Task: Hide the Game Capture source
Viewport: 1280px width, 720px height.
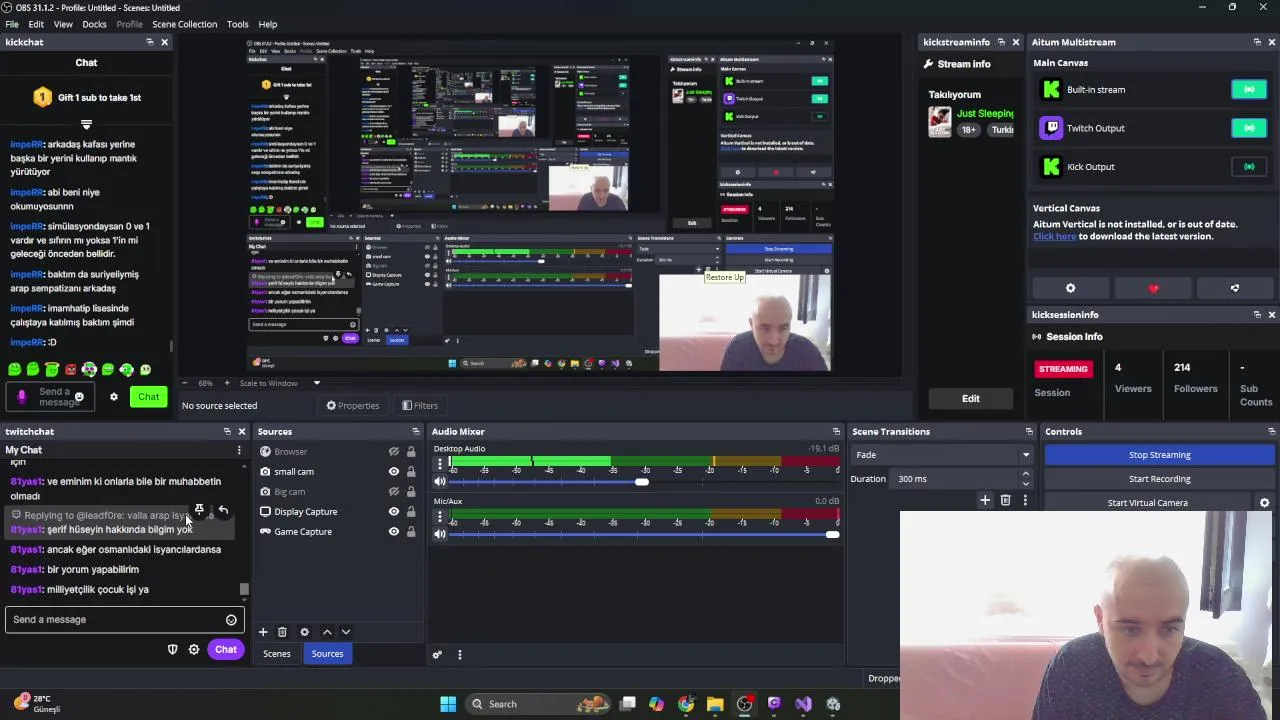Action: pos(393,532)
